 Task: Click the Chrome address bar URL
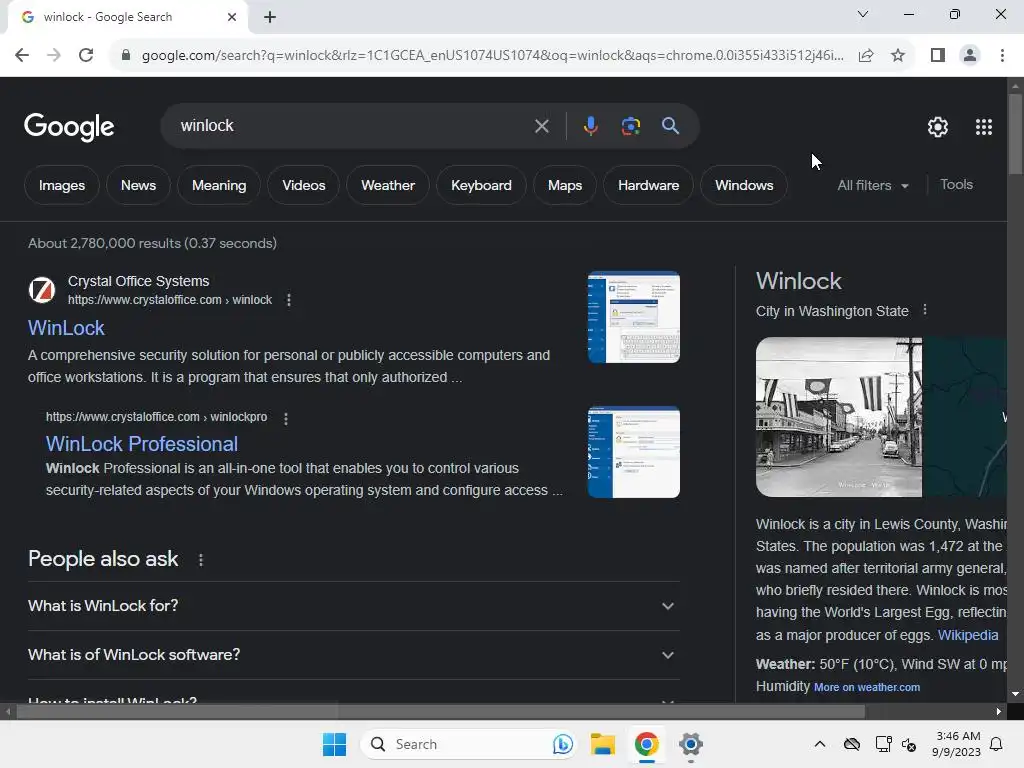pyautogui.click(x=492, y=56)
